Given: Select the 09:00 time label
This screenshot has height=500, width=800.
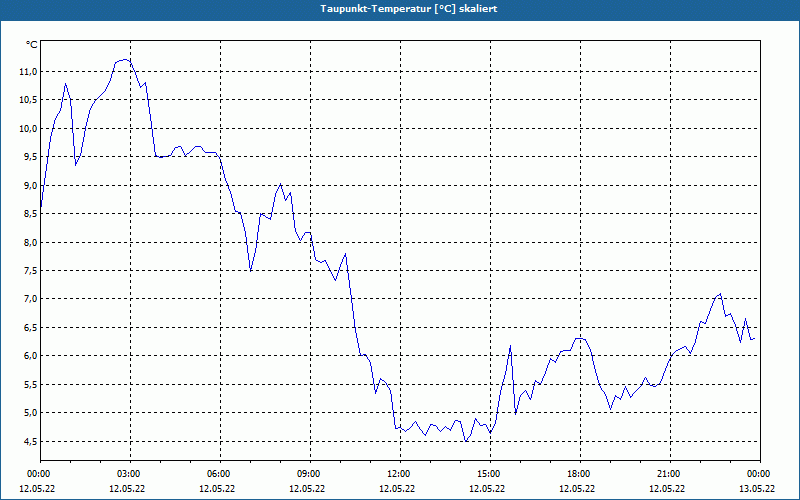Looking at the screenshot, I should tap(310, 474).
